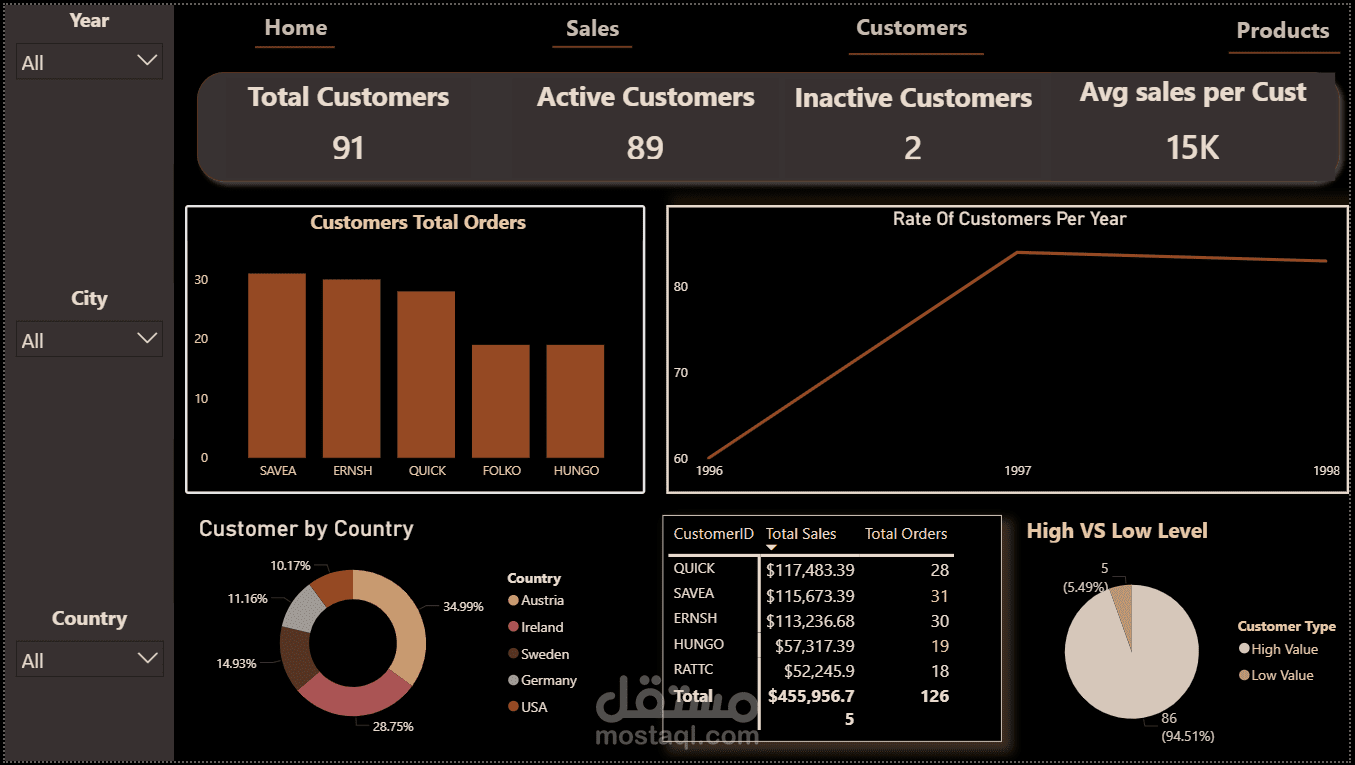Click the Customers Total Orders chart title
Image resolution: width=1355 pixels, height=765 pixels.
[418, 223]
